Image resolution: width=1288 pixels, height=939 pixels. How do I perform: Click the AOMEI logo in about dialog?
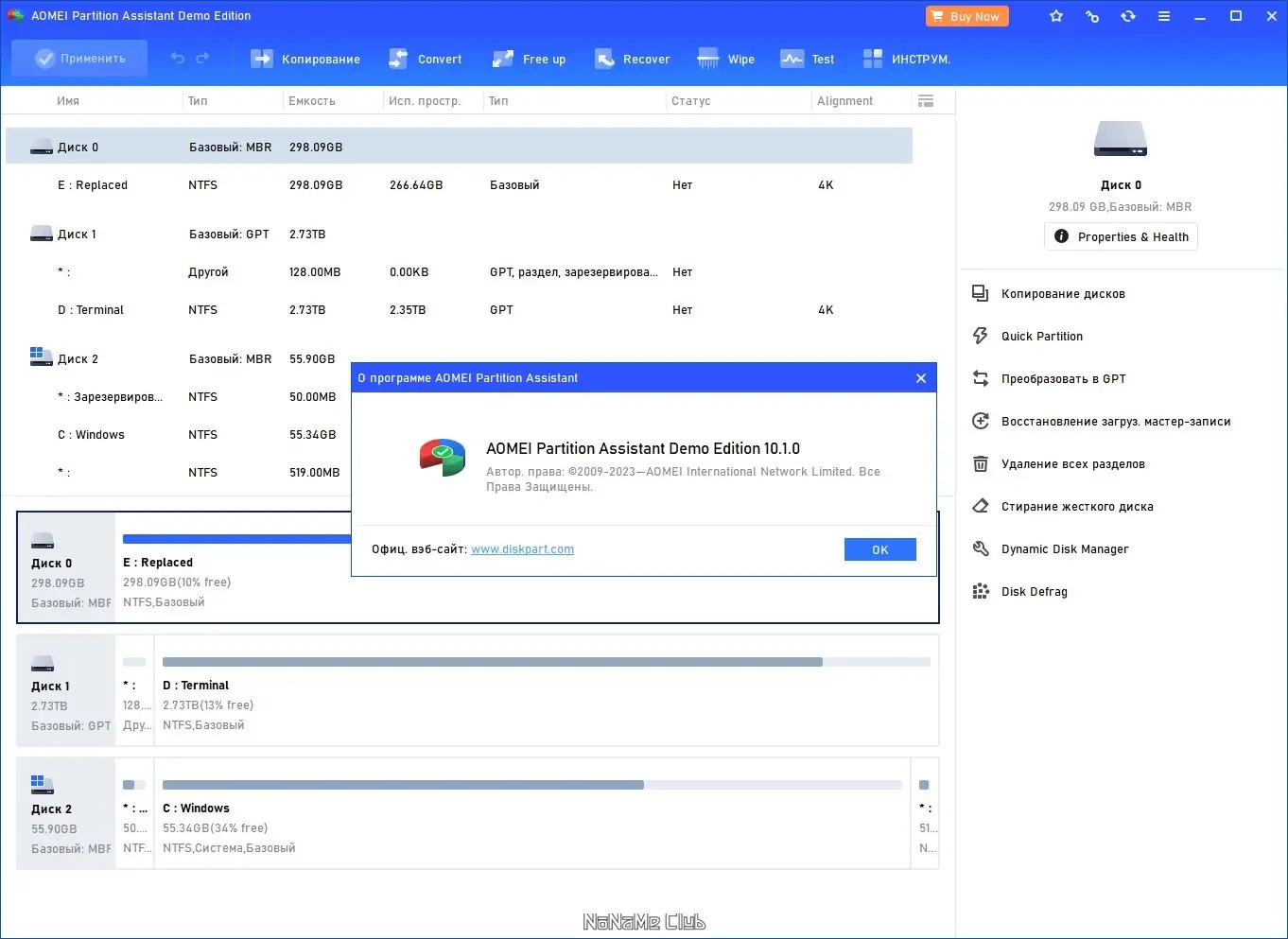[443, 458]
